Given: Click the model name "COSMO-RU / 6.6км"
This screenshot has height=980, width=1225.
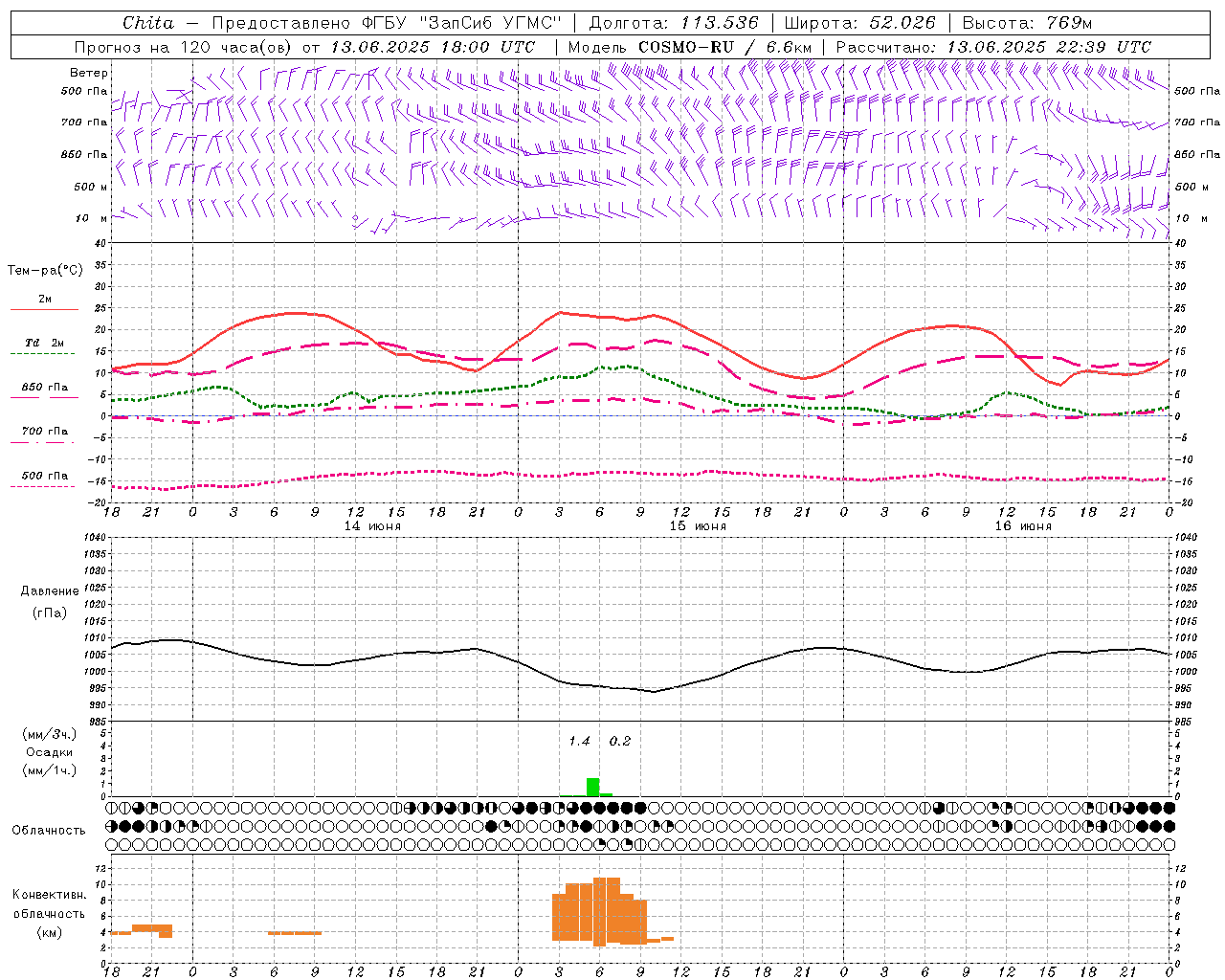Looking at the screenshot, I should pos(724,47).
